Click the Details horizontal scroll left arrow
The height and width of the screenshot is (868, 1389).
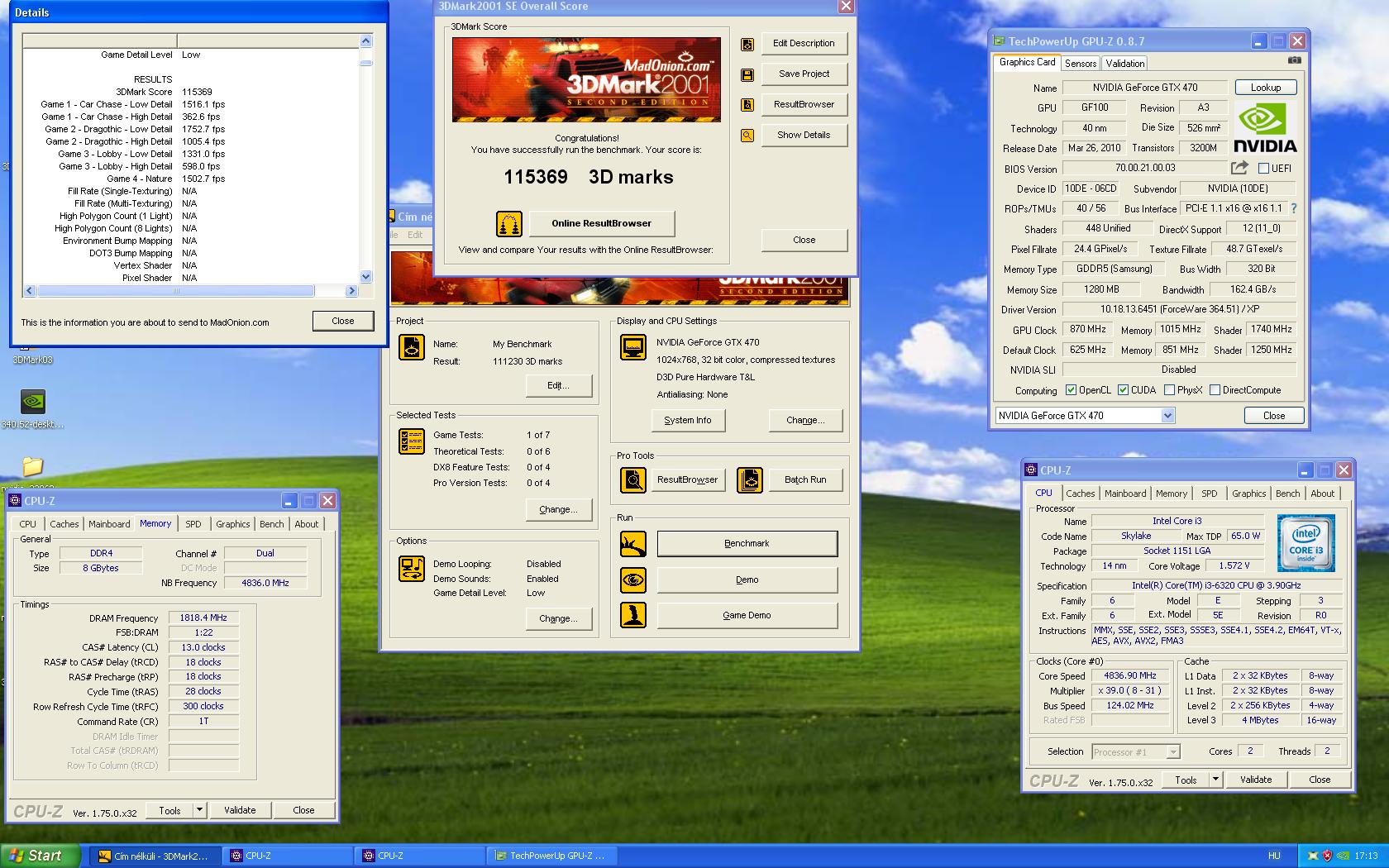(30, 291)
